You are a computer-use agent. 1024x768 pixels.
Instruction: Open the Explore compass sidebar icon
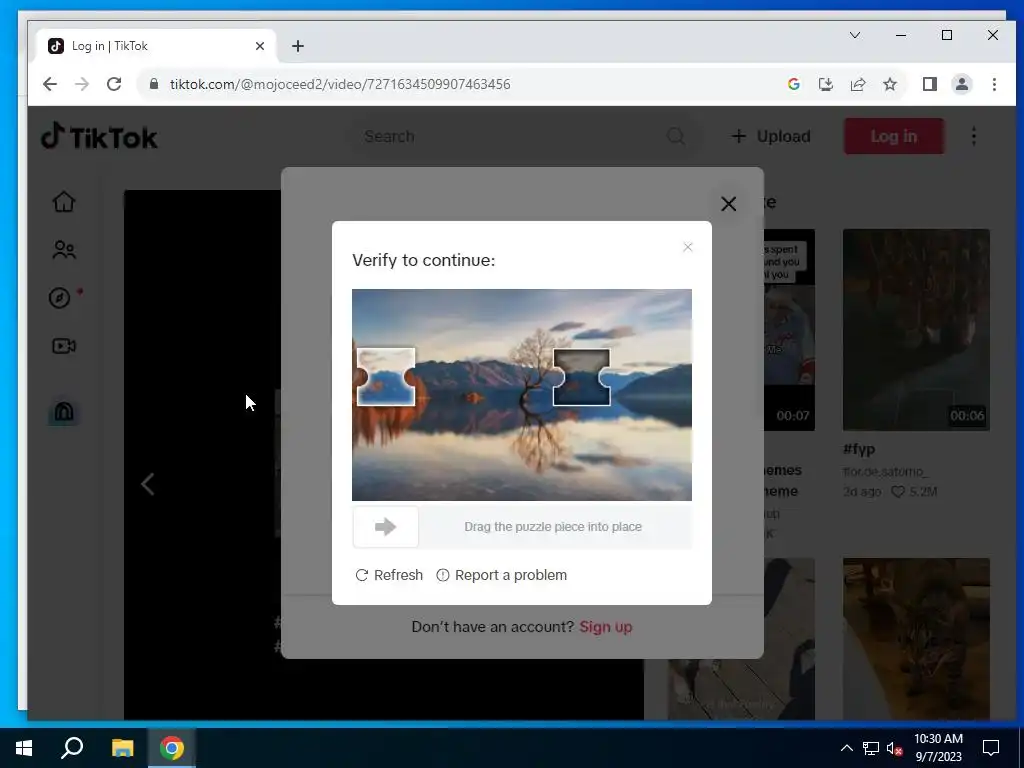[x=60, y=298]
